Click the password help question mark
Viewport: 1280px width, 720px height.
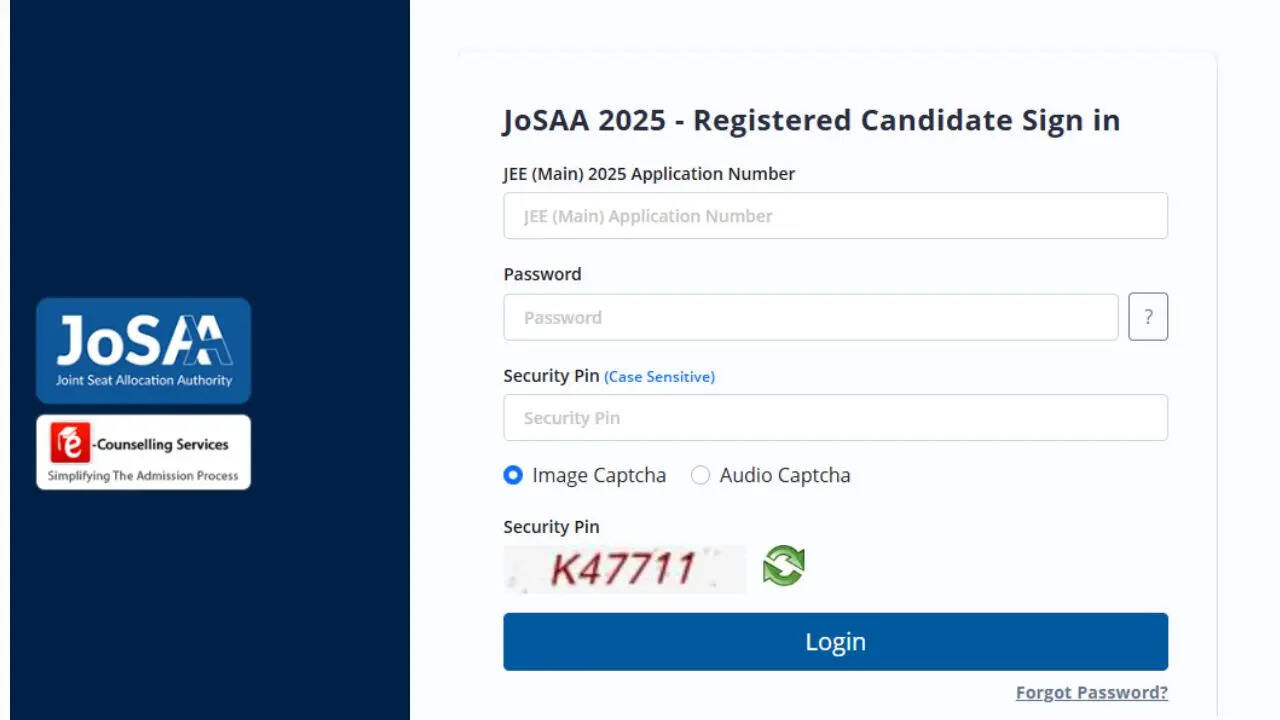click(1148, 317)
